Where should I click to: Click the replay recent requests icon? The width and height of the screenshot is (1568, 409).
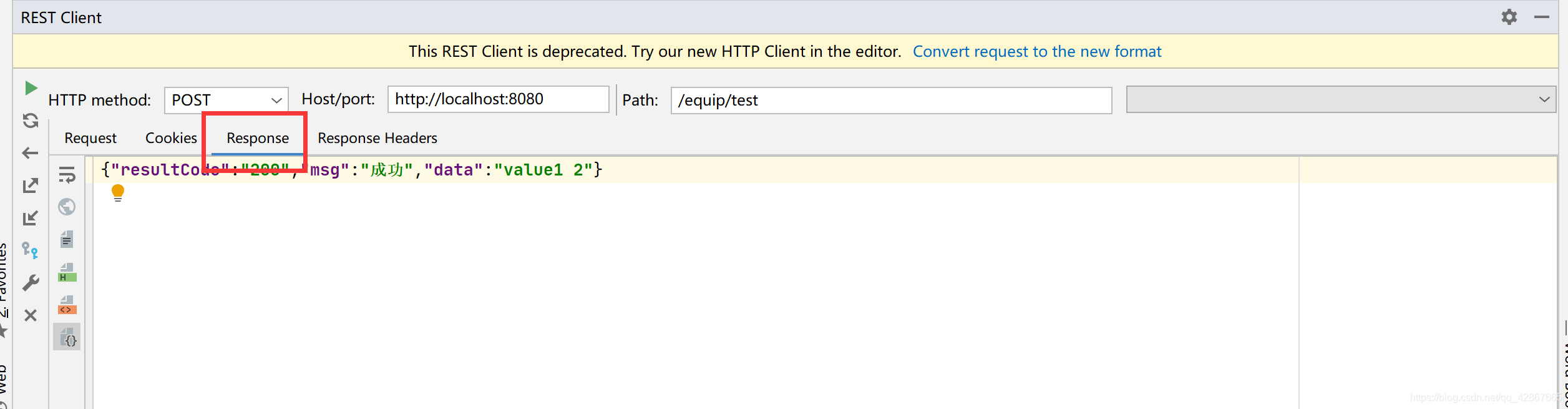pyautogui.click(x=31, y=121)
